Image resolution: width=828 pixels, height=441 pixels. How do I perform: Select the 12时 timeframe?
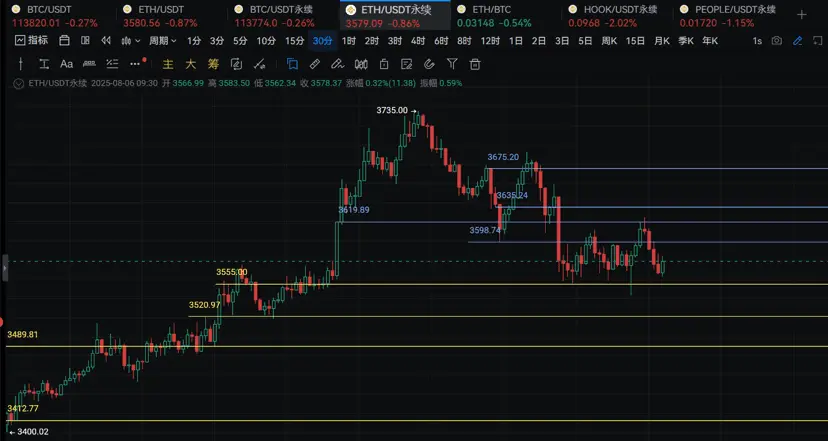pyautogui.click(x=490, y=41)
